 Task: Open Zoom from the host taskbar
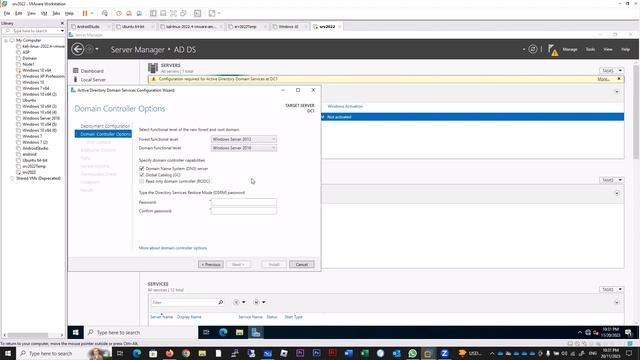pyautogui.click(x=444, y=353)
